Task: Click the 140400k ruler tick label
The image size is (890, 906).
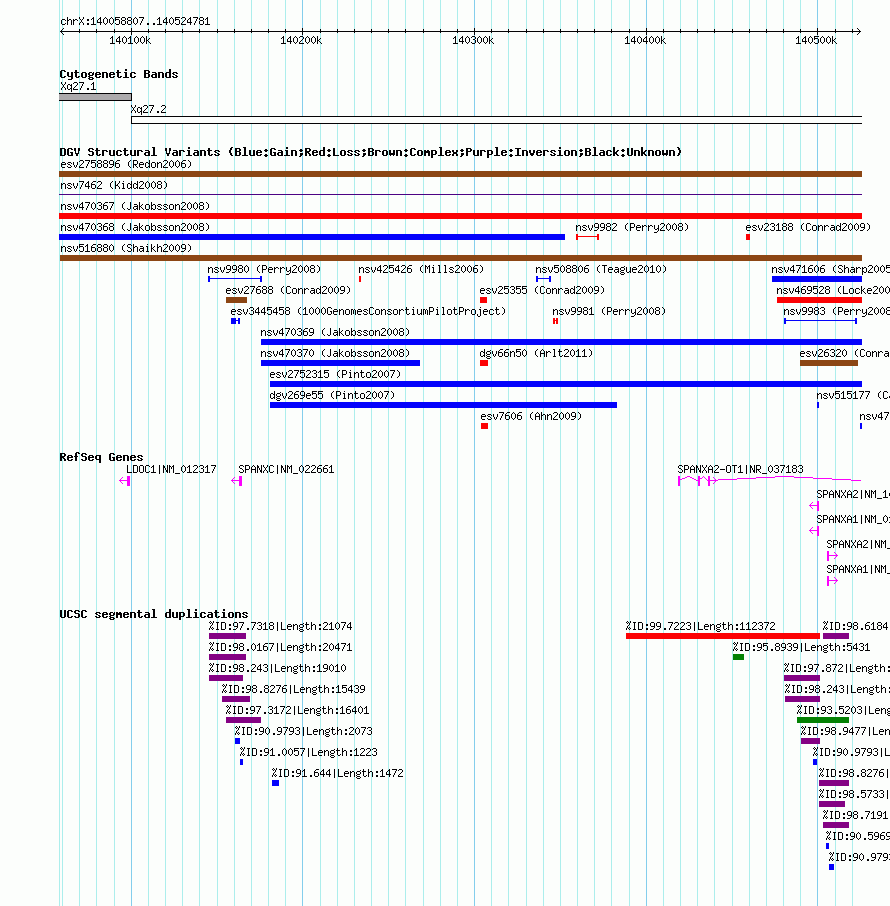Action: 645,40
